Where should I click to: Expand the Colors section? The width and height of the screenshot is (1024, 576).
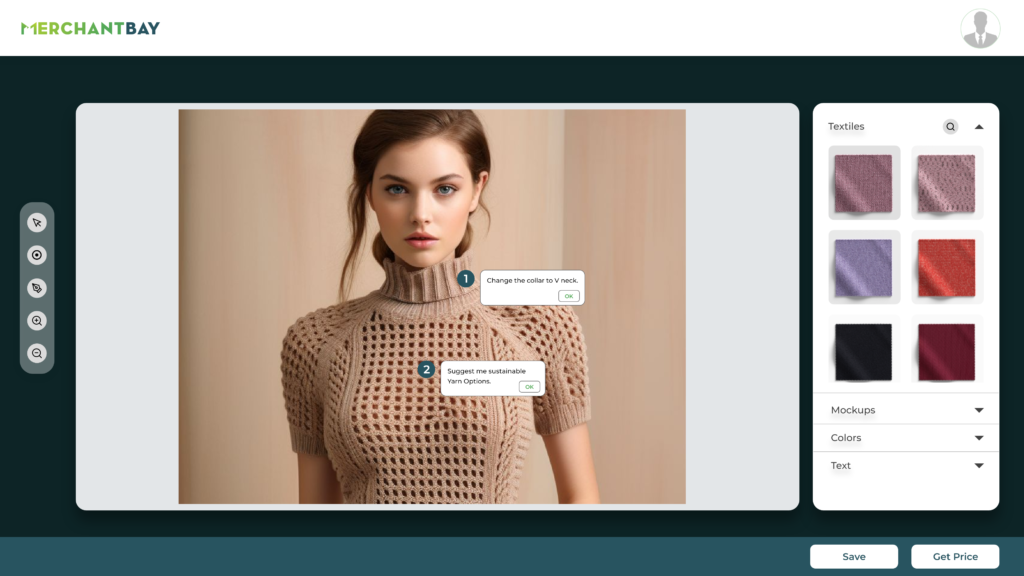point(906,438)
